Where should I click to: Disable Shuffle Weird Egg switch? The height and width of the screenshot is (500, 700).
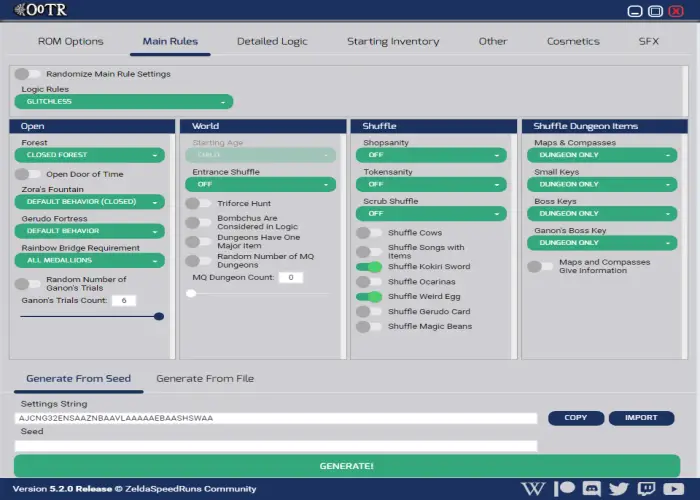pyautogui.click(x=369, y=296)
